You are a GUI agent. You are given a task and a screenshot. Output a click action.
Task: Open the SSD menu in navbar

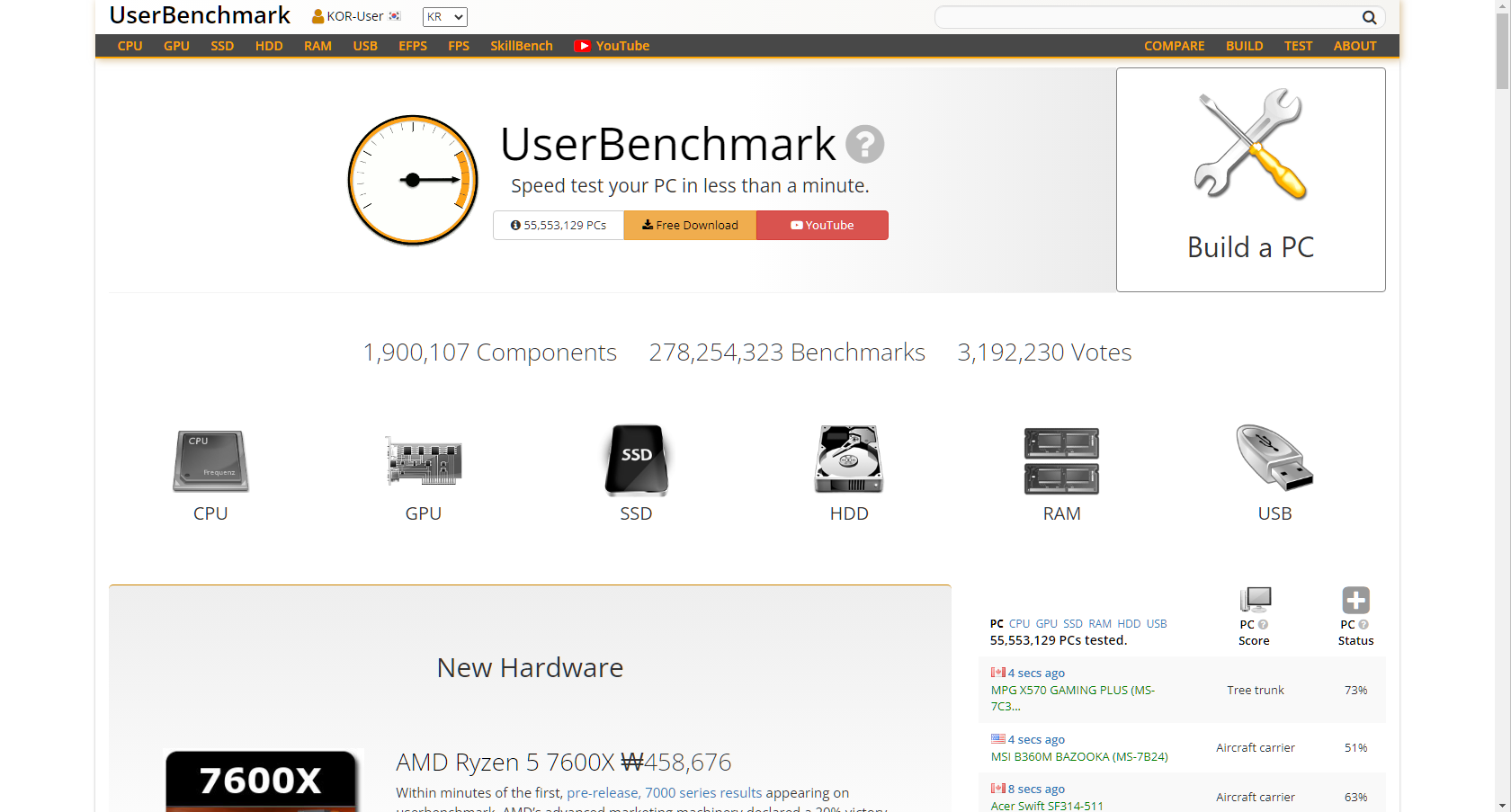click(222, 46)
